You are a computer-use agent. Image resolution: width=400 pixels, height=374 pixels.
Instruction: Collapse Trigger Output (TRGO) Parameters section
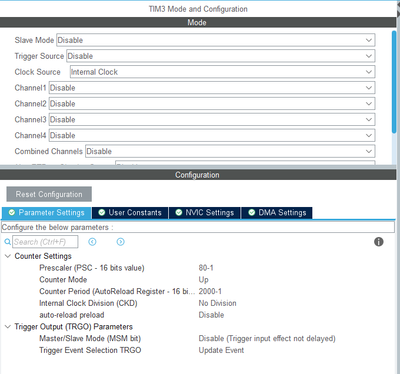(8, 327)
